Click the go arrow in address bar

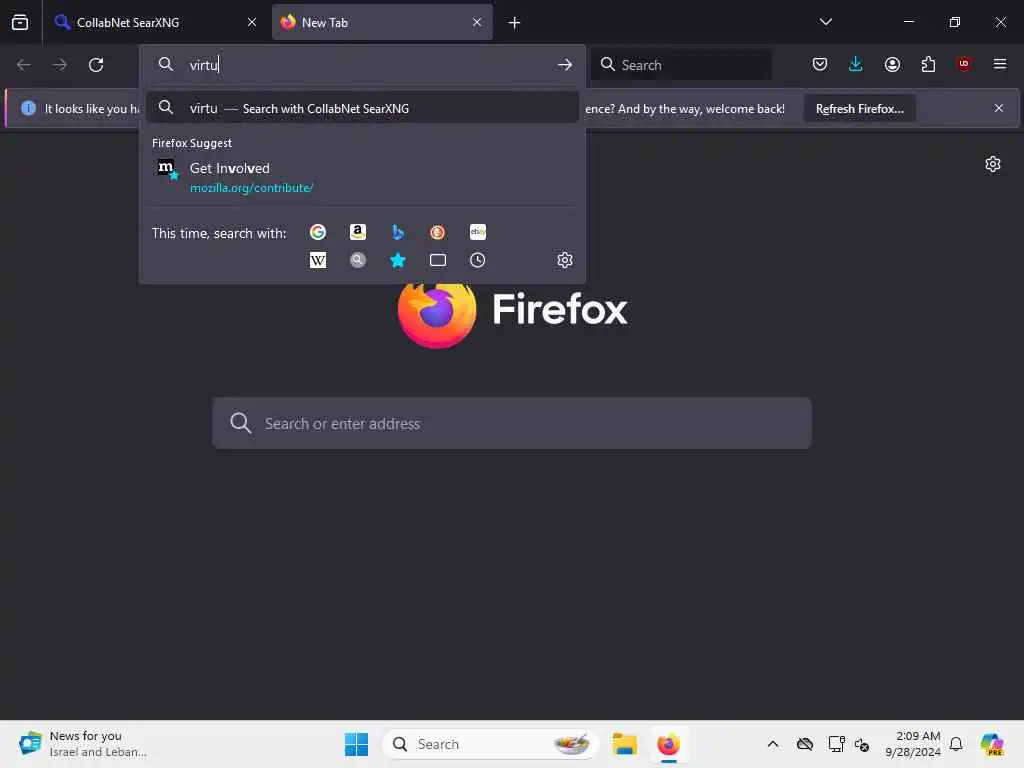pyautogui.click(x=565, y=65)
